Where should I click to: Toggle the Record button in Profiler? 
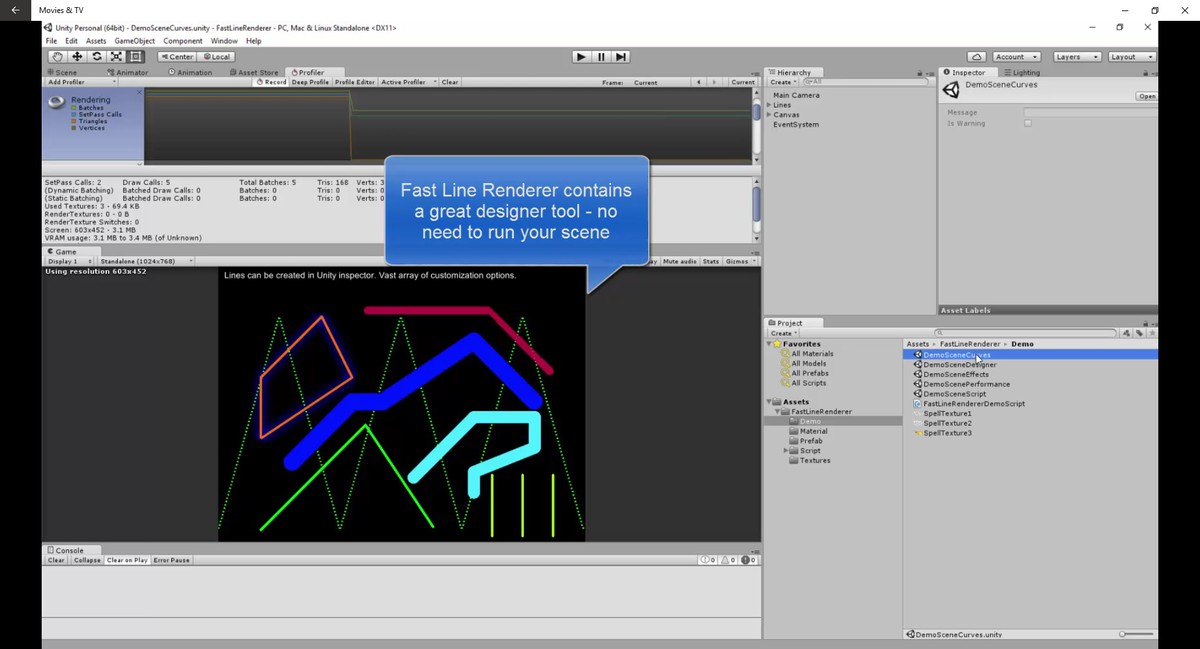click(x=271, y=82)
